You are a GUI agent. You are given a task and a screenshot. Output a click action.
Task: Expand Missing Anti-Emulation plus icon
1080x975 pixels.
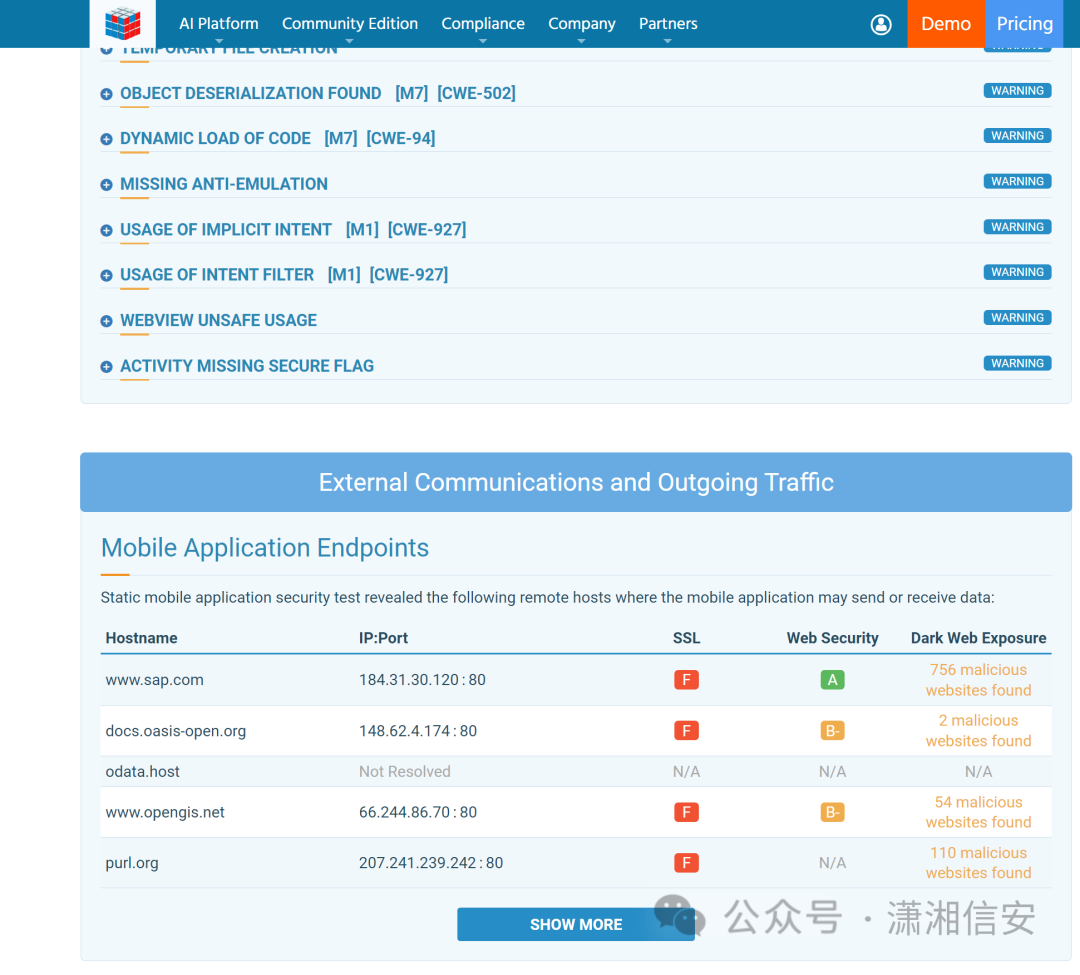pyautogui.click(x=106, y=185)
